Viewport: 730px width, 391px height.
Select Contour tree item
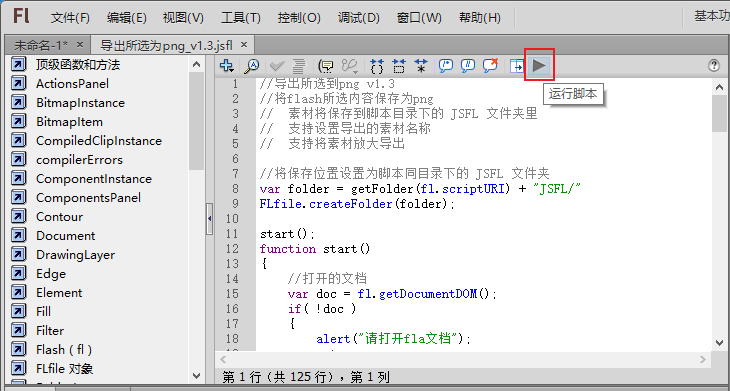pos(60,217)
